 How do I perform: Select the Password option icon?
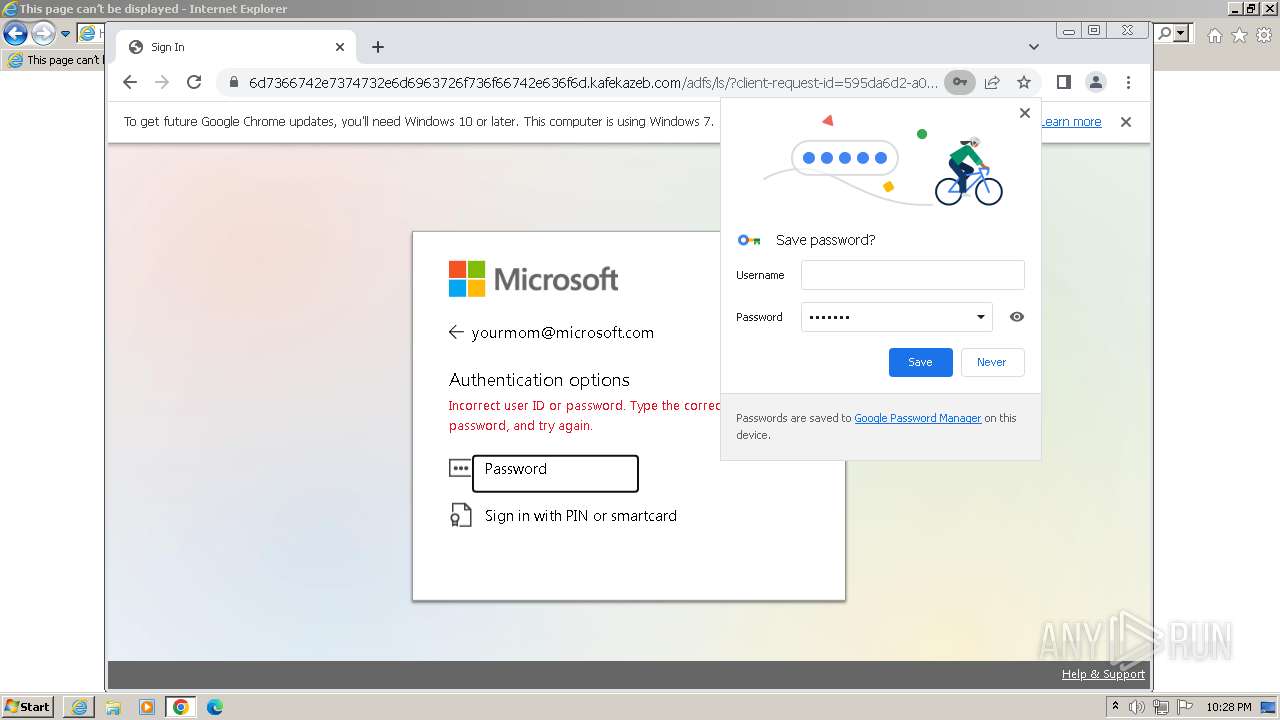(x=460, y=468)
